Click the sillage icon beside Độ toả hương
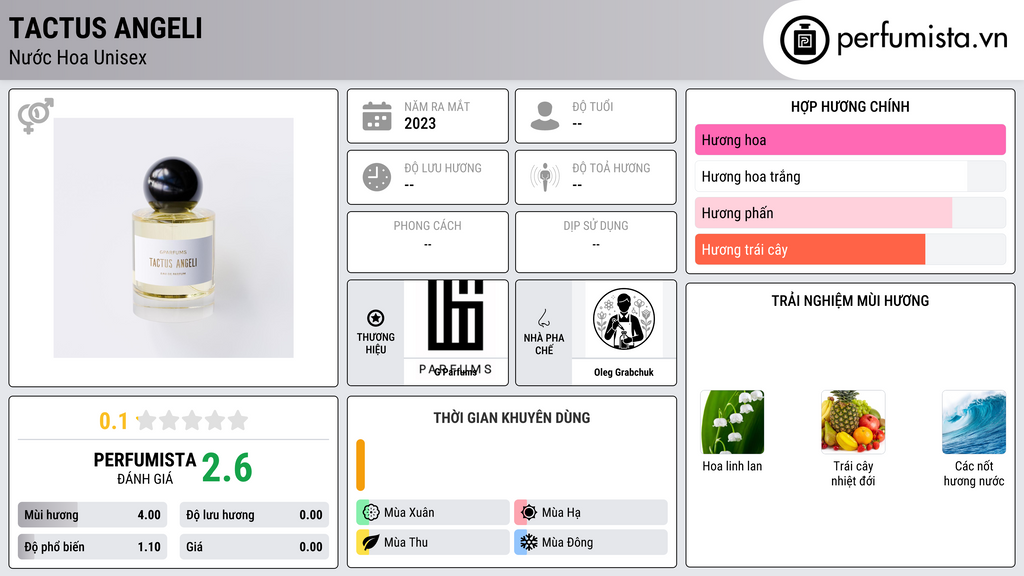 coord(545,177)
